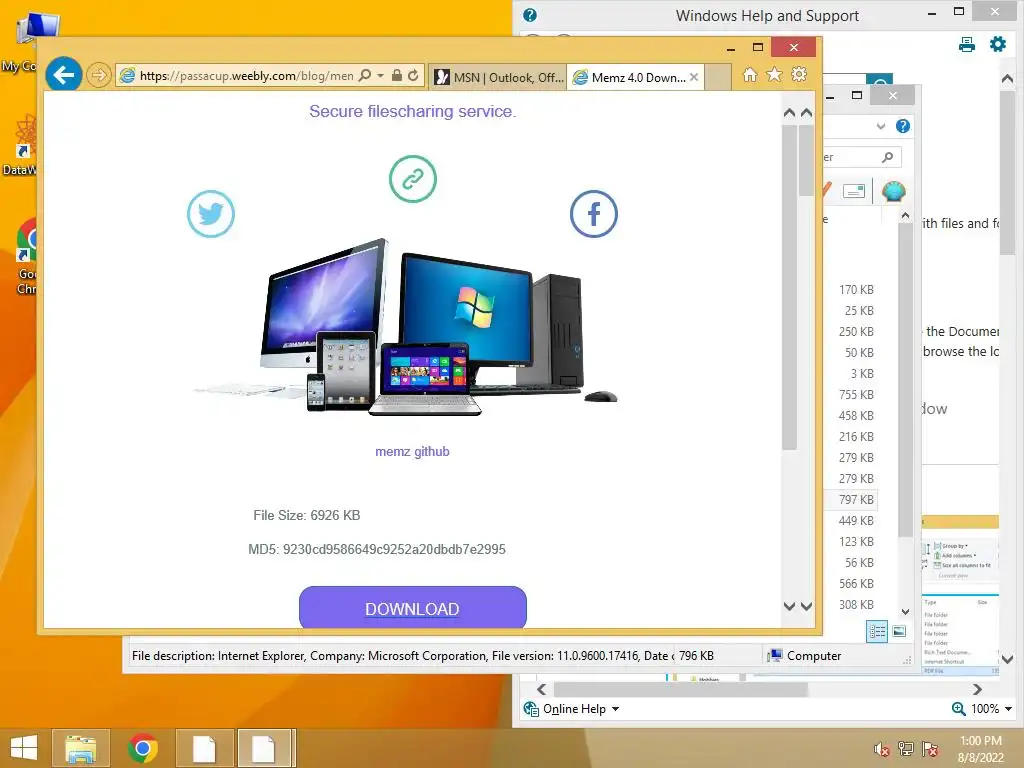Click the outer browser scrollbar down arrow
The height and width of the screenshot is (768, 1024).
[x=807, y=606]
